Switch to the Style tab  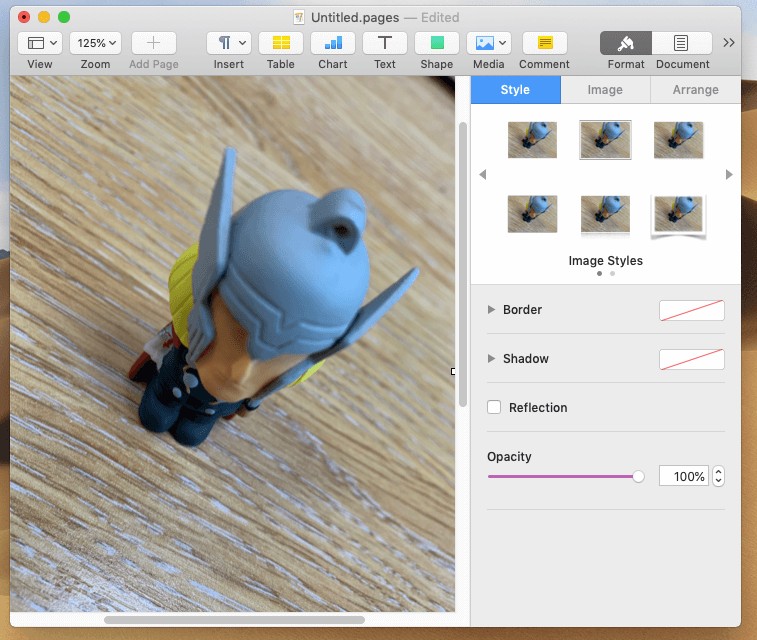(516, 90)
